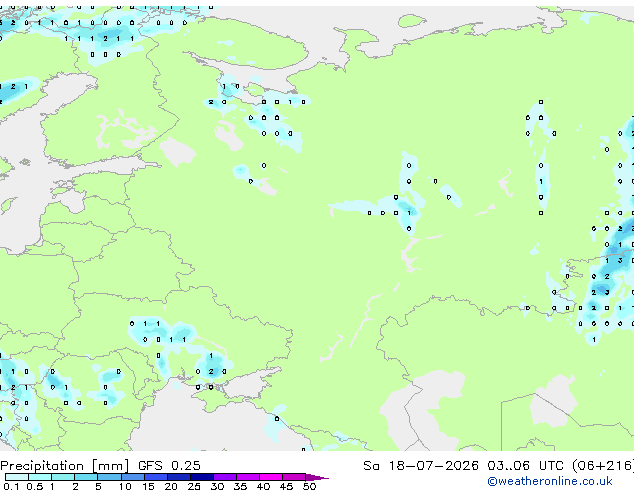Select the (06+216) forecast offset label
Screen dimensions: 634x490
[x=603, y=466]
